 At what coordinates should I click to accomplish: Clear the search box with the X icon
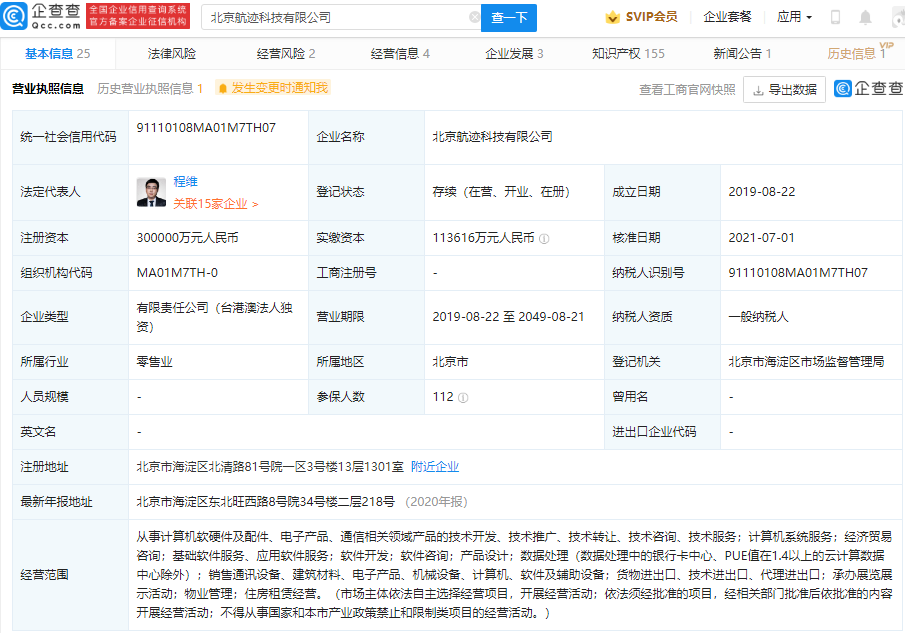tap(474, 17)
